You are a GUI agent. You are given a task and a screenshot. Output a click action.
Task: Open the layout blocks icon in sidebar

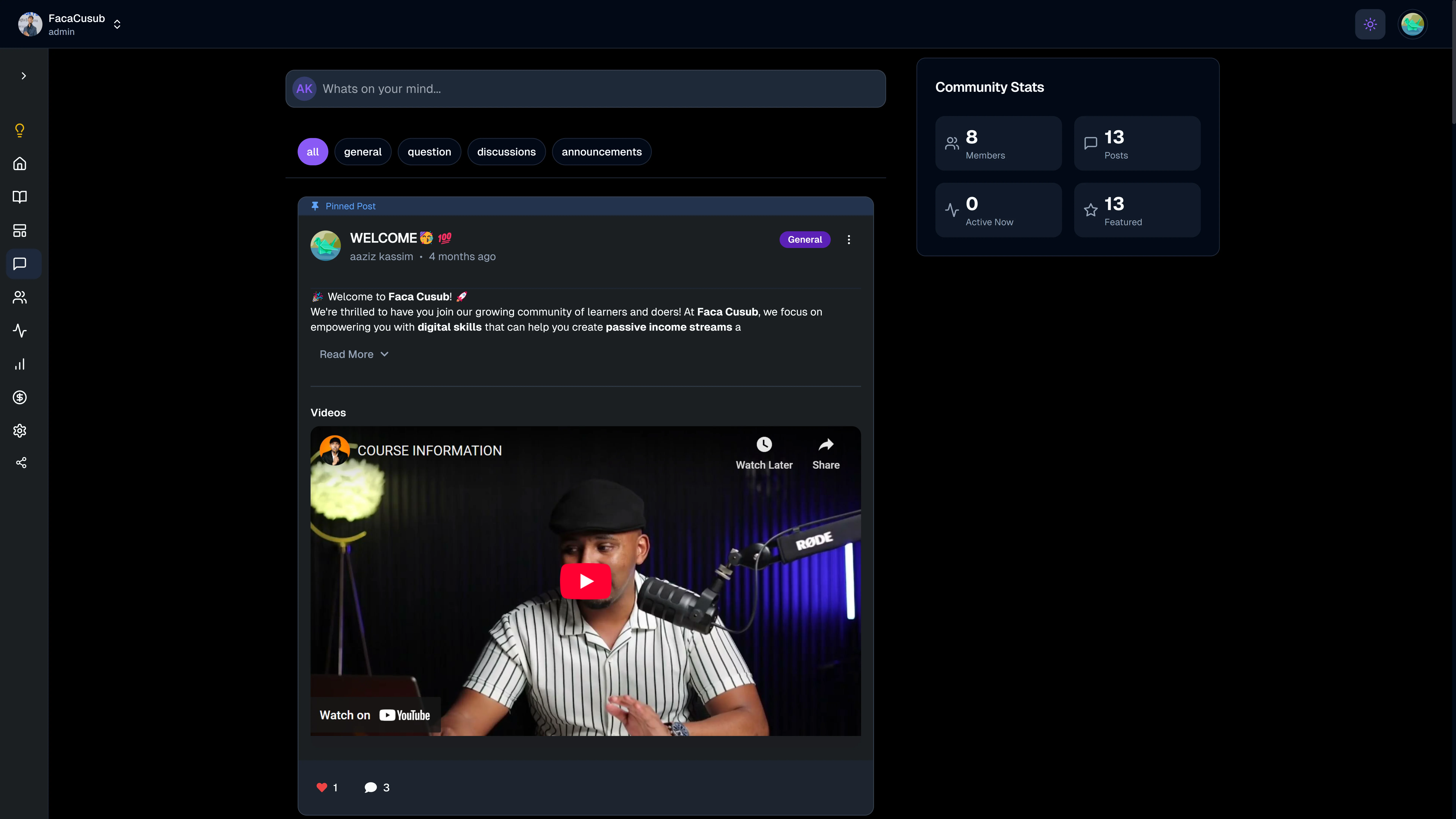[20, 231]
